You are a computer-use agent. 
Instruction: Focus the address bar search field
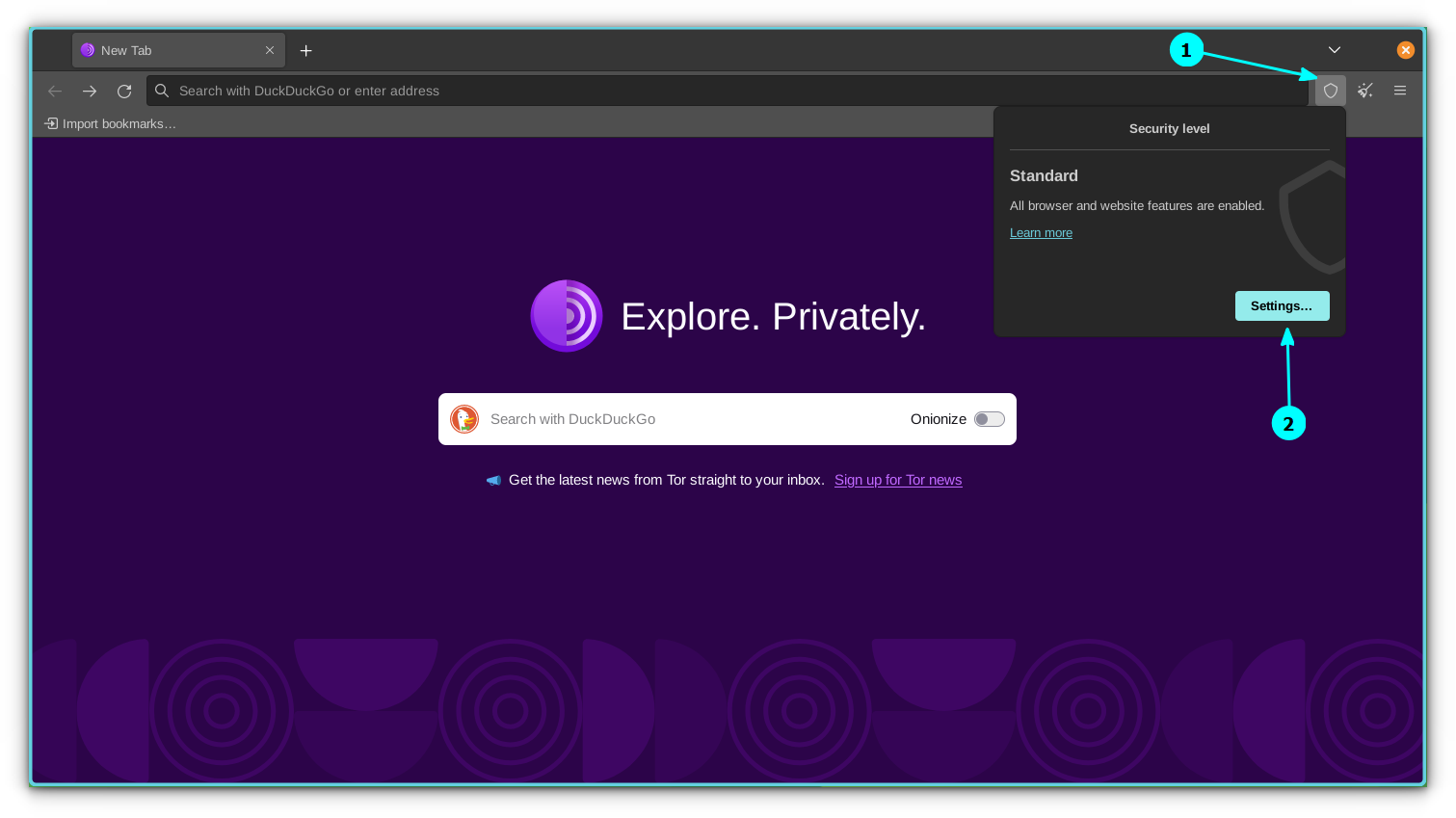(728, 91)
